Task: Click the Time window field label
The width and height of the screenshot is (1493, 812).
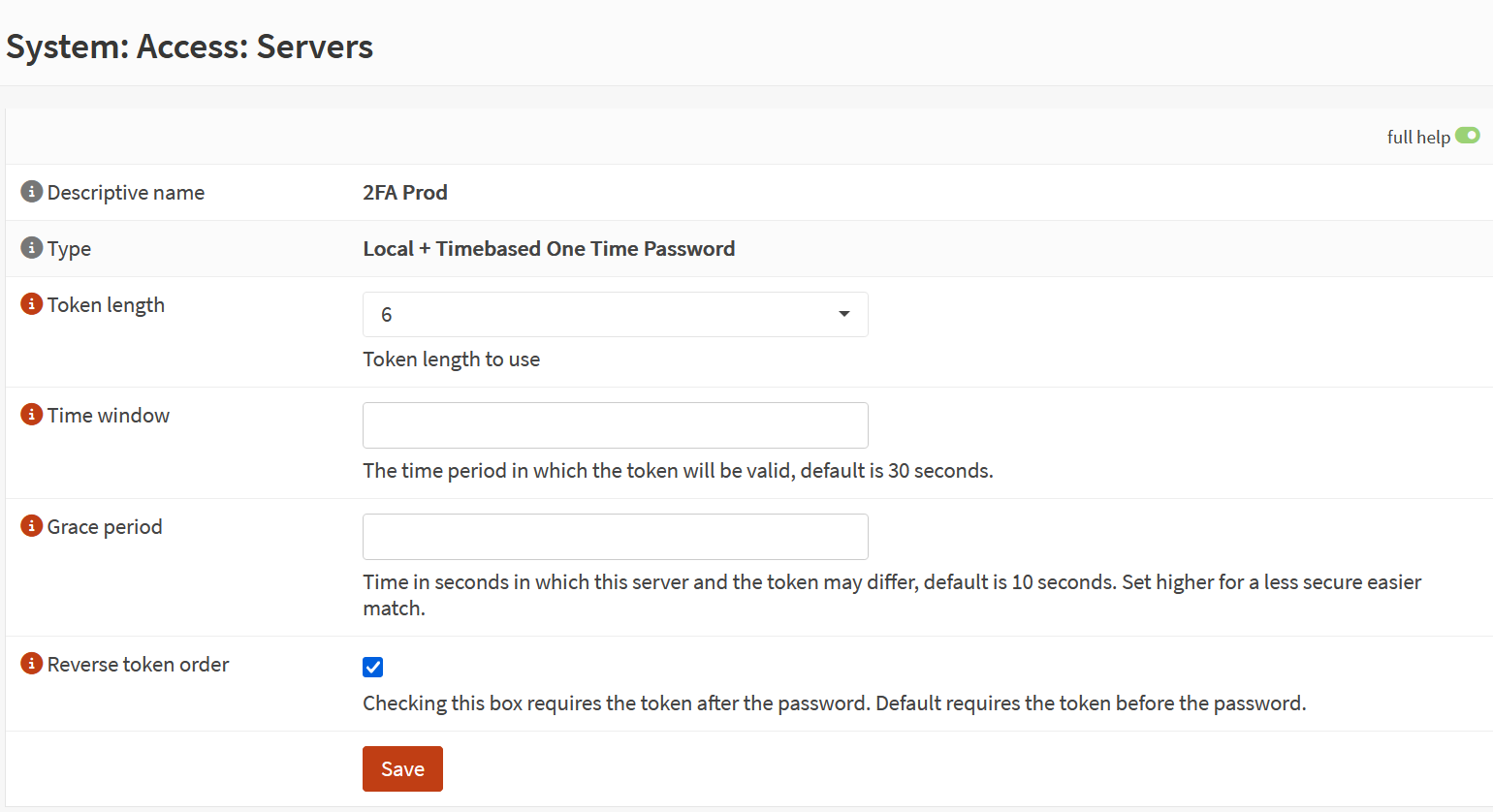Action: [x=109, y=416]
